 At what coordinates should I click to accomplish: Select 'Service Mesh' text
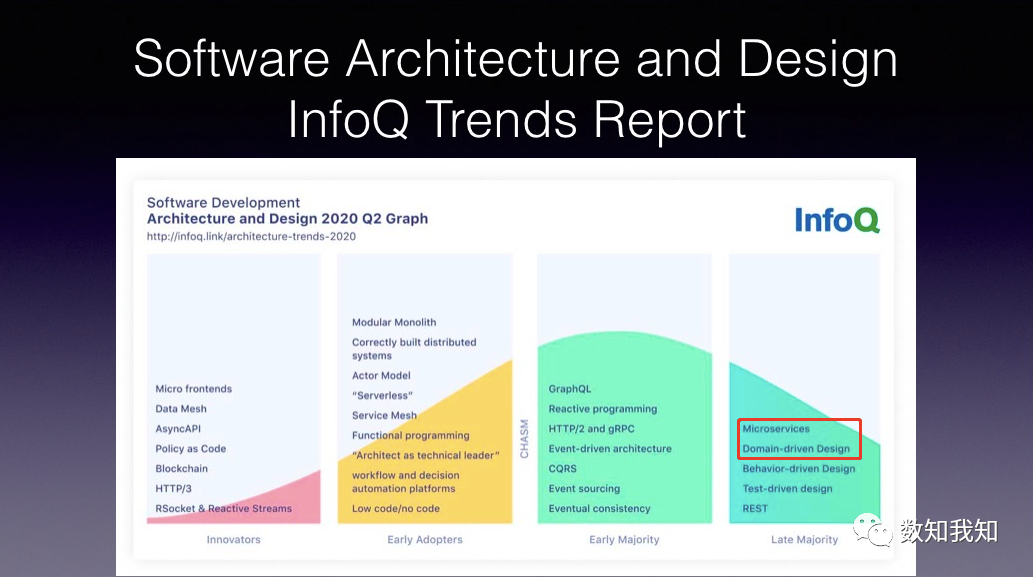point(384,416)
